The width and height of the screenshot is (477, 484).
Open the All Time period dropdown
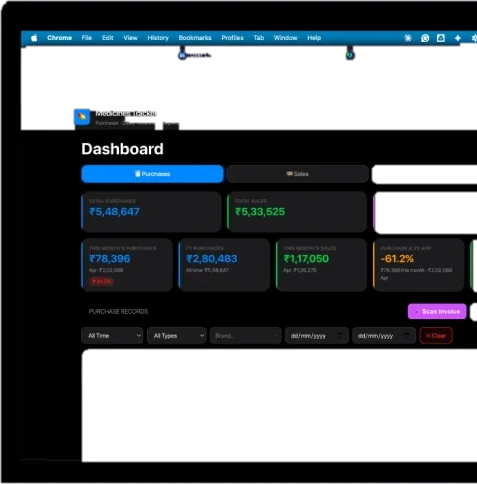(x=112, y=336)
